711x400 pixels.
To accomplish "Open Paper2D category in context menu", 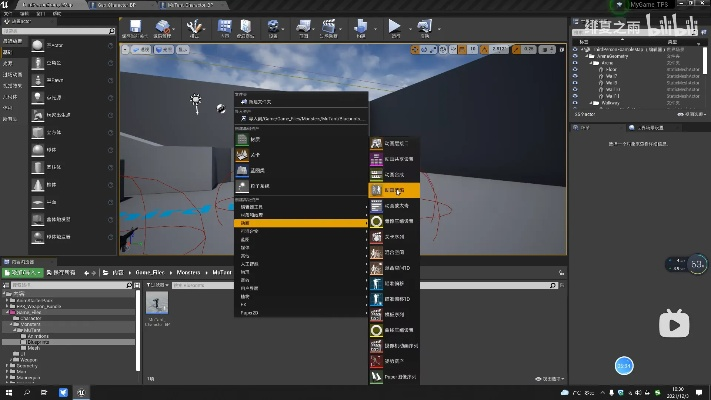I will coord(301,313).
